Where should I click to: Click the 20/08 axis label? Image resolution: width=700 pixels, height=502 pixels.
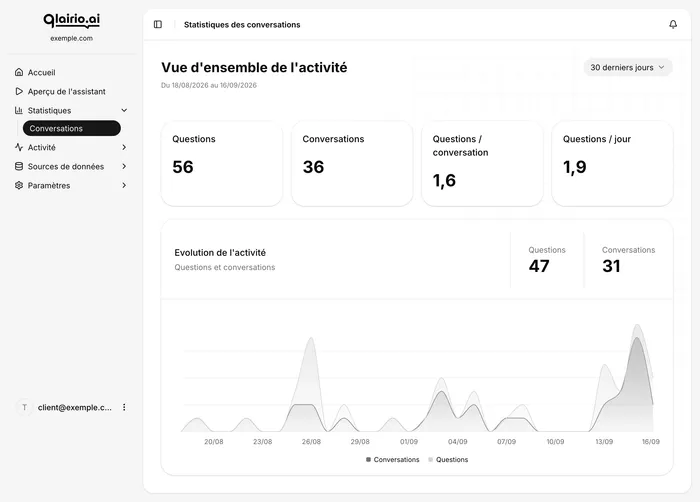(214, 442)
